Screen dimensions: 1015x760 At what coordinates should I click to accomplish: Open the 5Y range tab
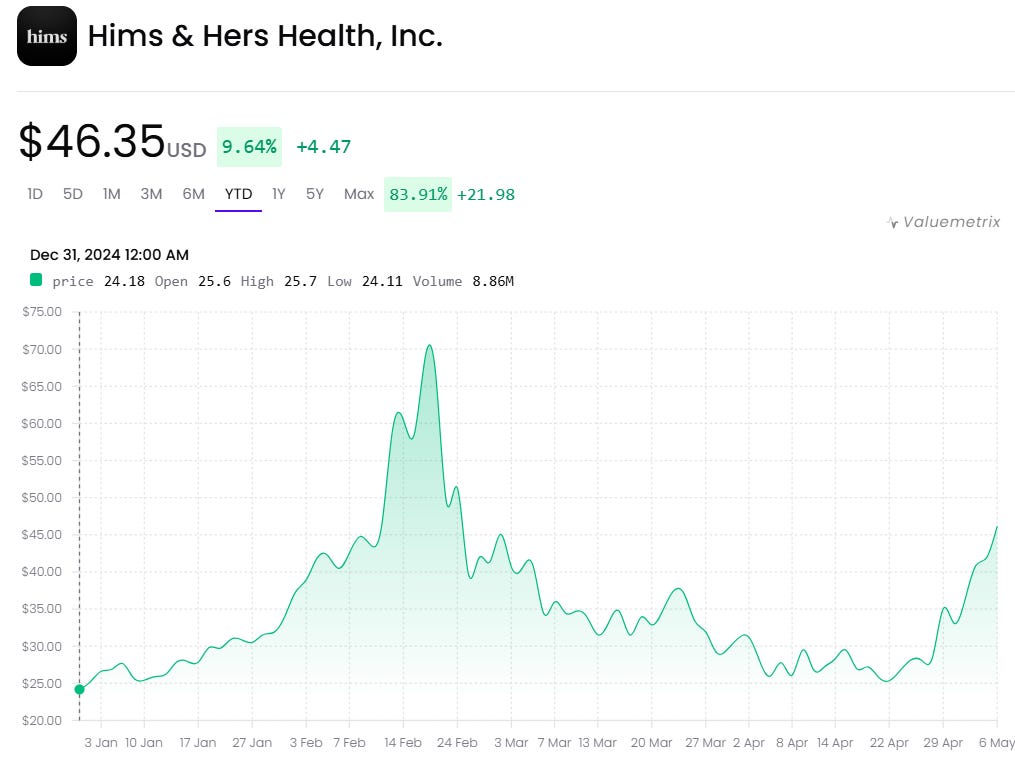click(315, 194)
